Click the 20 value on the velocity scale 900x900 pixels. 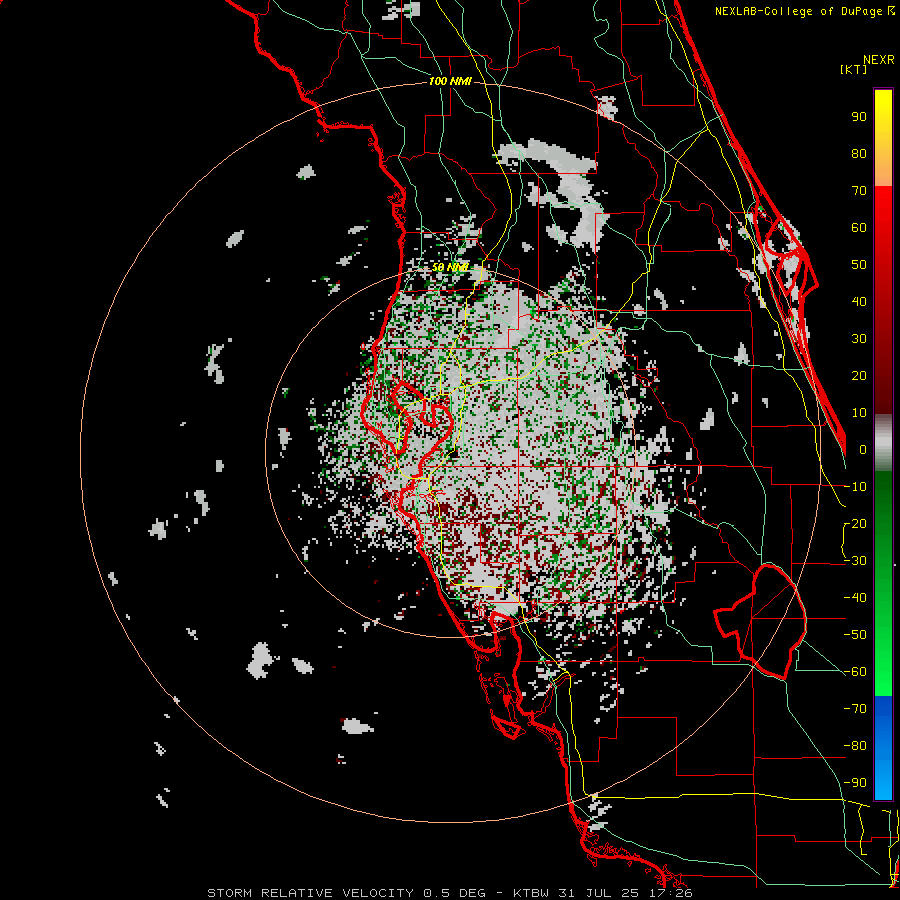click(859, 376)
